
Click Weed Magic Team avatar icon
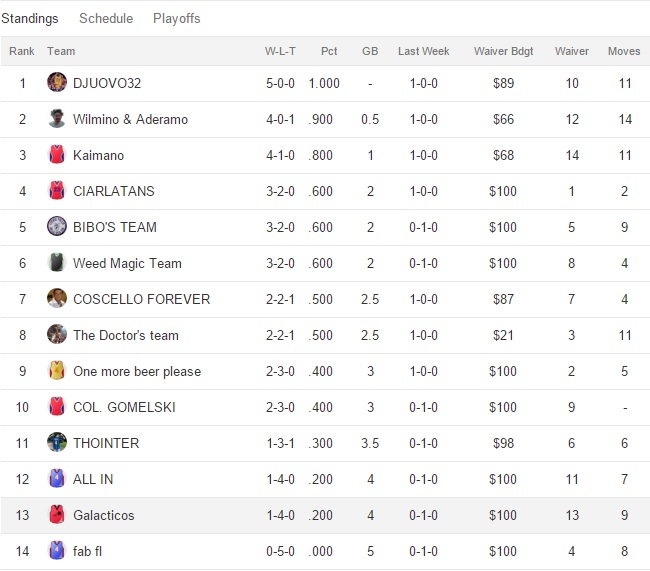(57, 263)
